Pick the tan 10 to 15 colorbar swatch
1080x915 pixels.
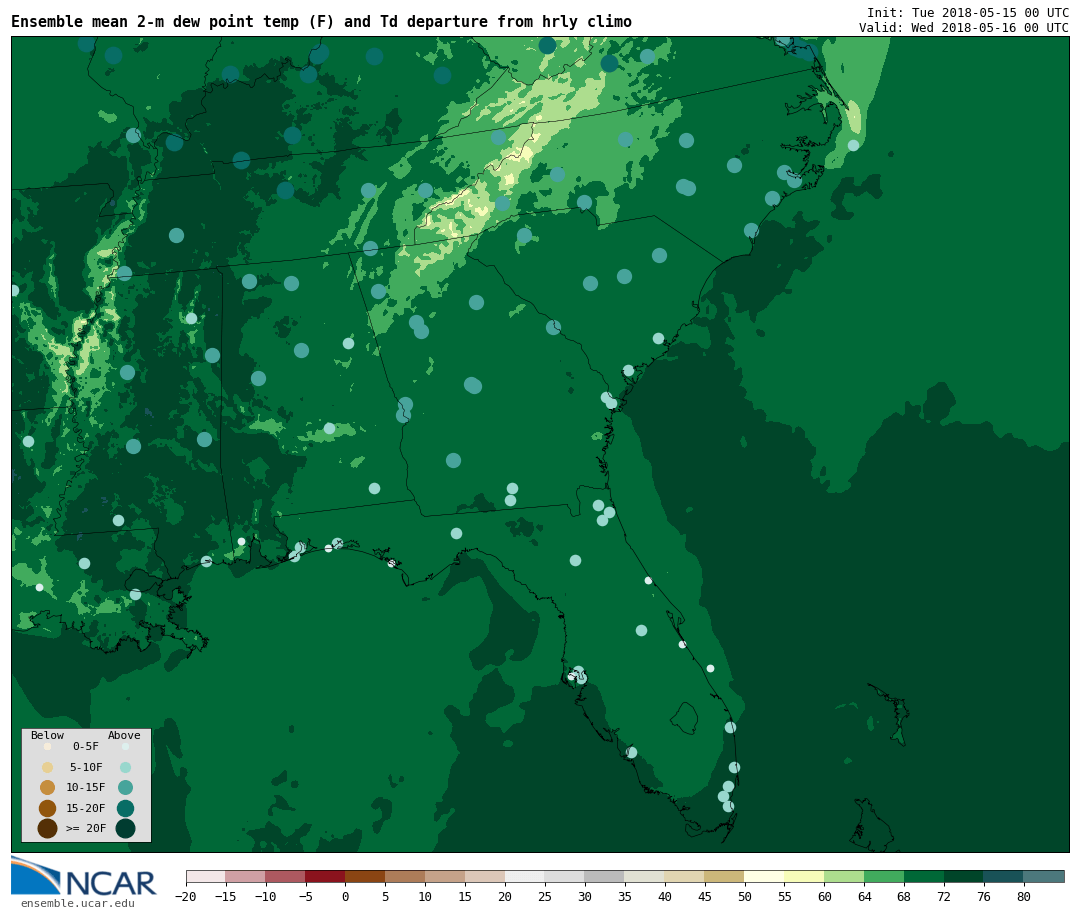click(445, 876)
